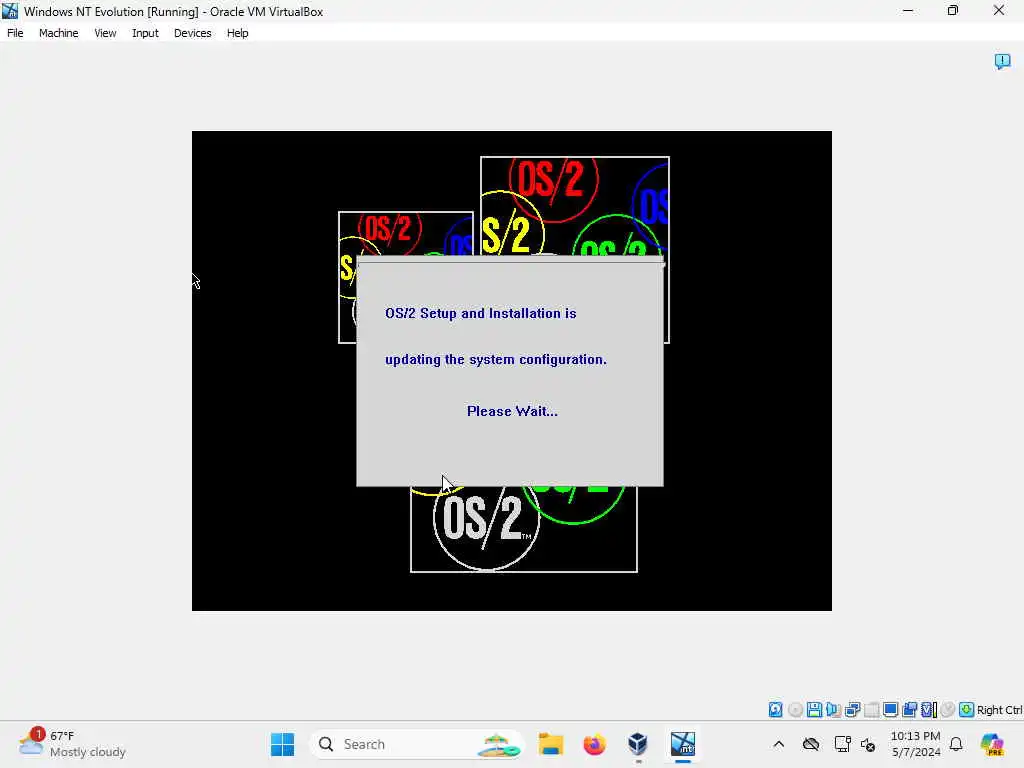Open File Explorer from taskbar

(x=551, y=744)
